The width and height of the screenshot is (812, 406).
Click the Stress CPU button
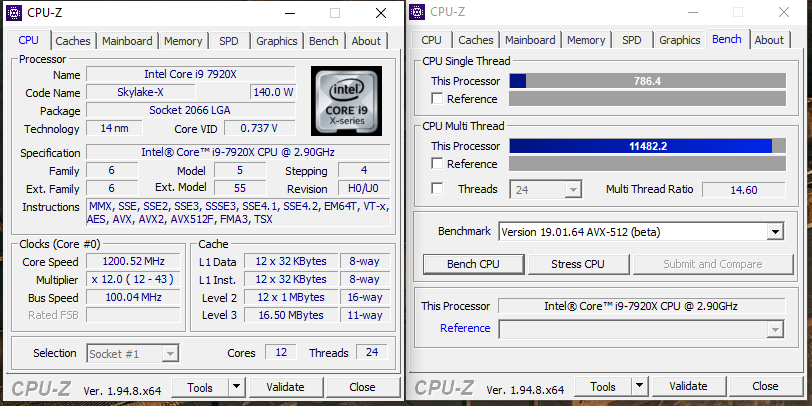pyautogui.click(x=578, y=264)
